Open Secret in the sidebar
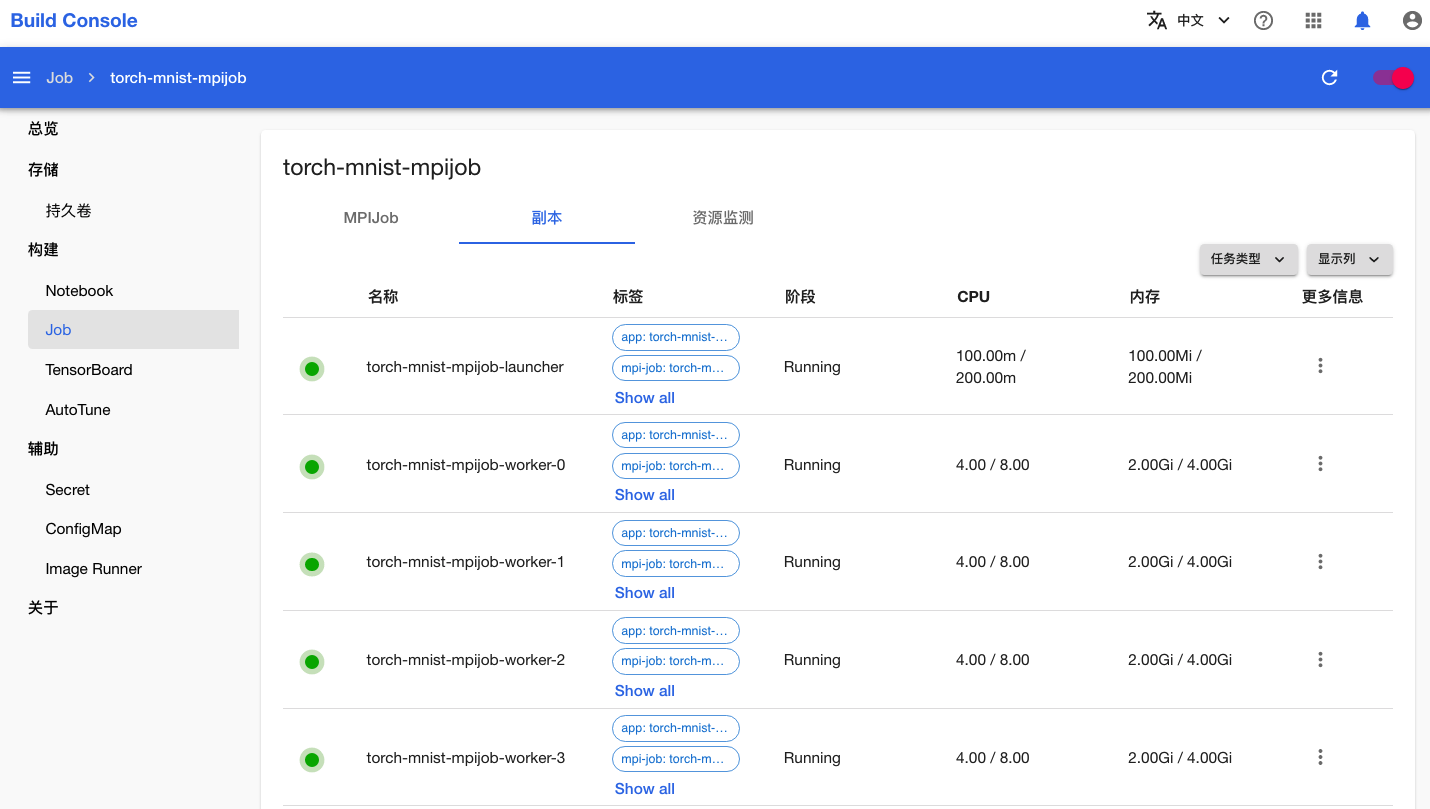1430x809 pixels. pyautogui.click(x=68, y=490)
